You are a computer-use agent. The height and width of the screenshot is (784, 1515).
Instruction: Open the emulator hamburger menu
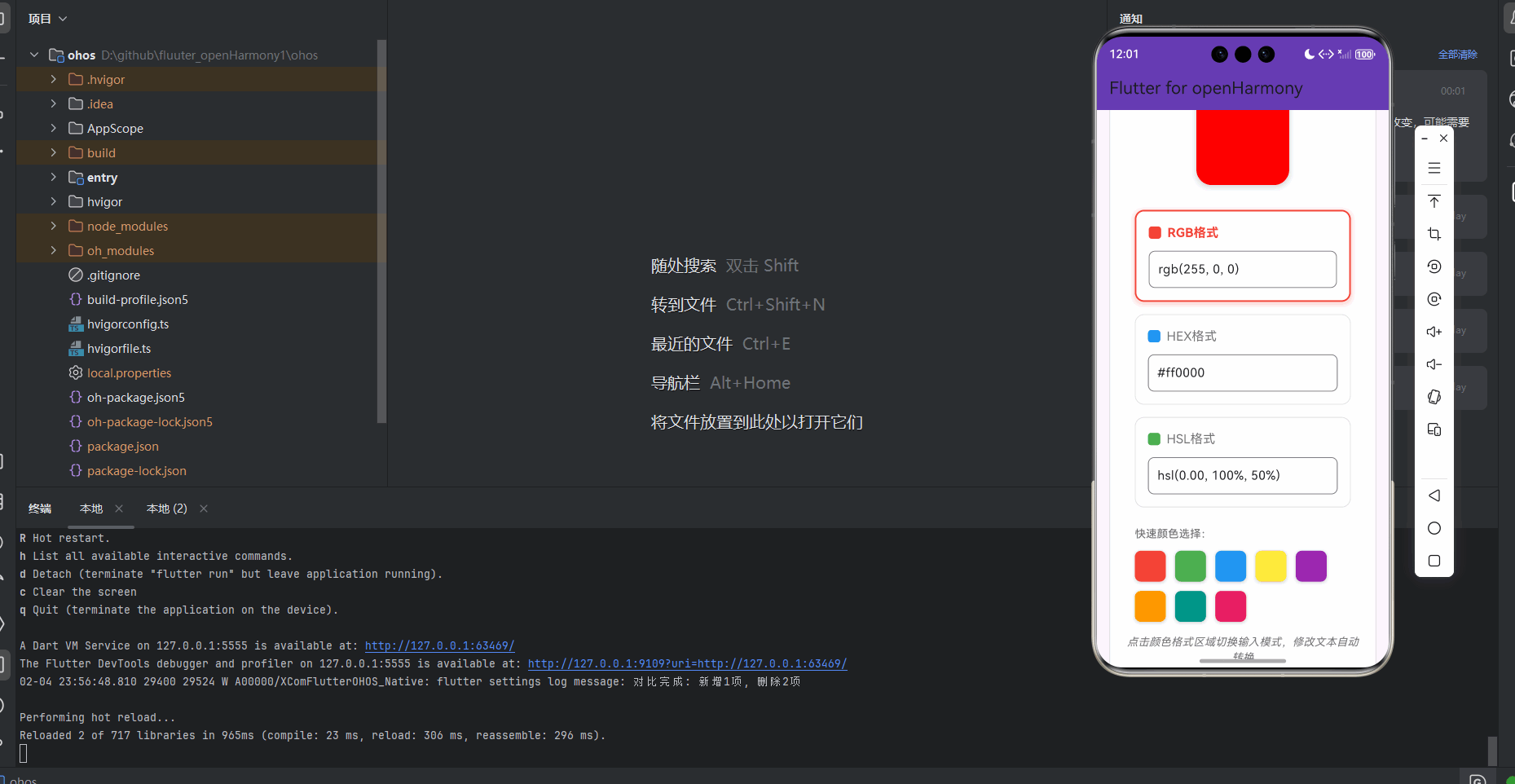coord(1434,168)
